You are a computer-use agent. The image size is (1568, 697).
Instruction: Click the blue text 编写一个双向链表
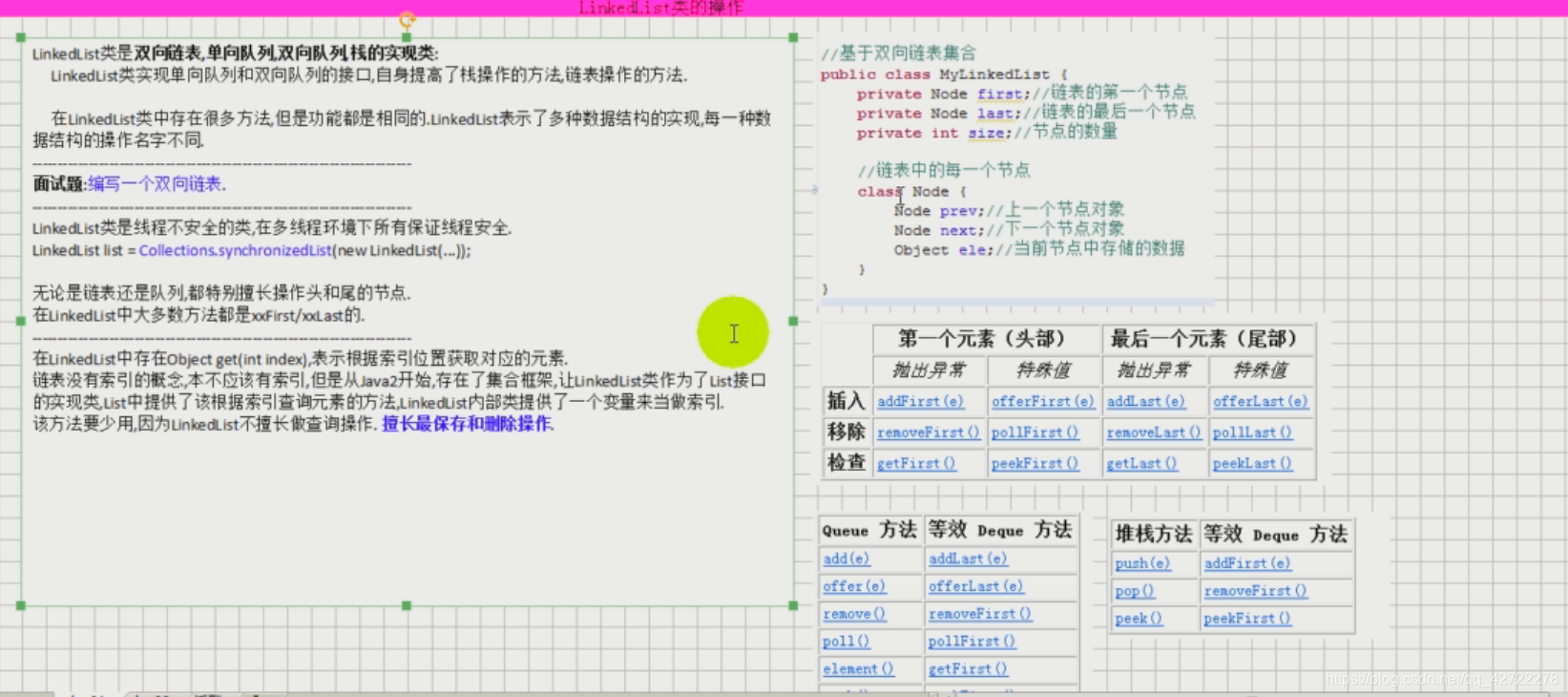point(157,183)
